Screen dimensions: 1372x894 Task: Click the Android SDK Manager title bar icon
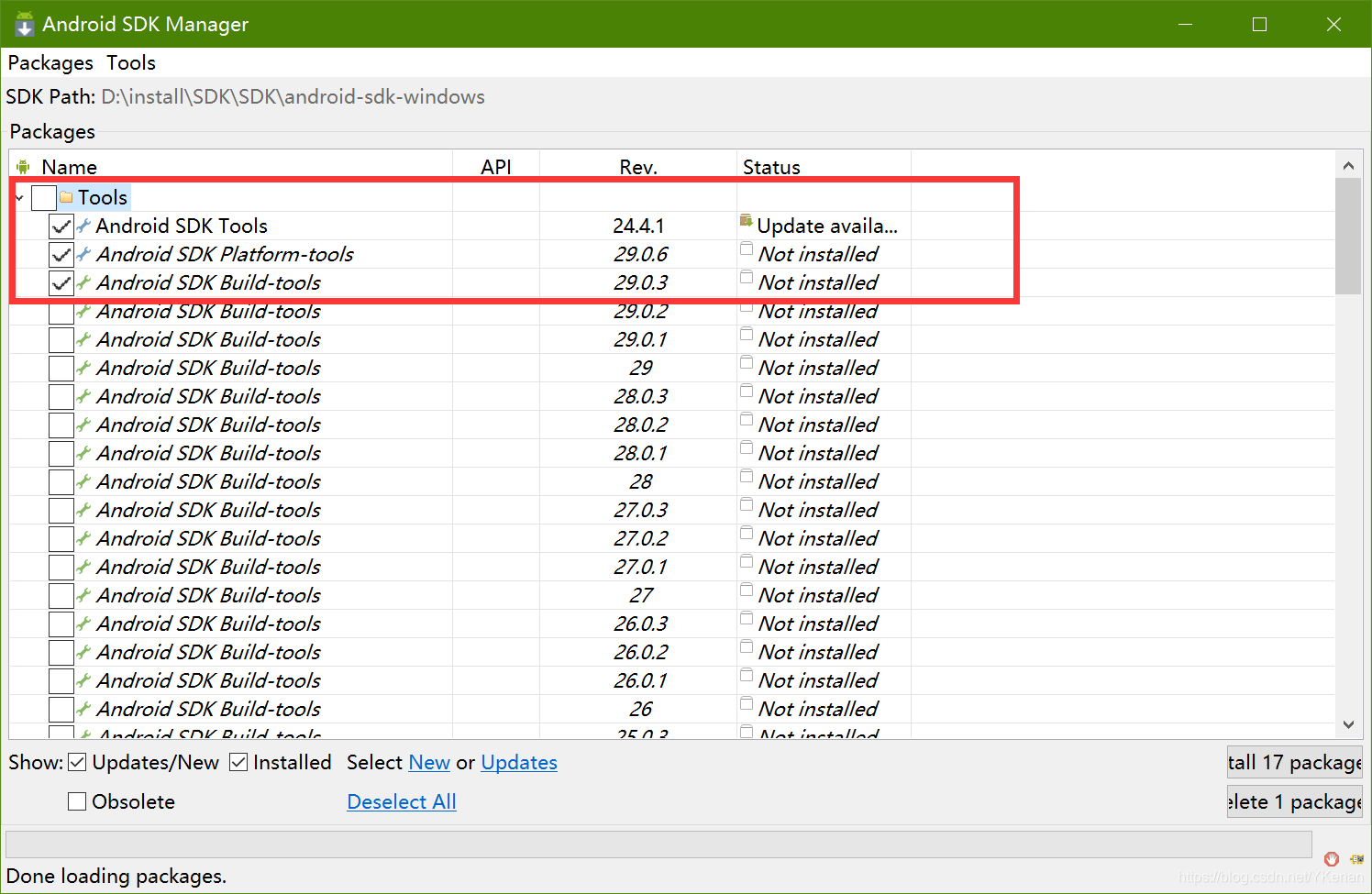25,24
